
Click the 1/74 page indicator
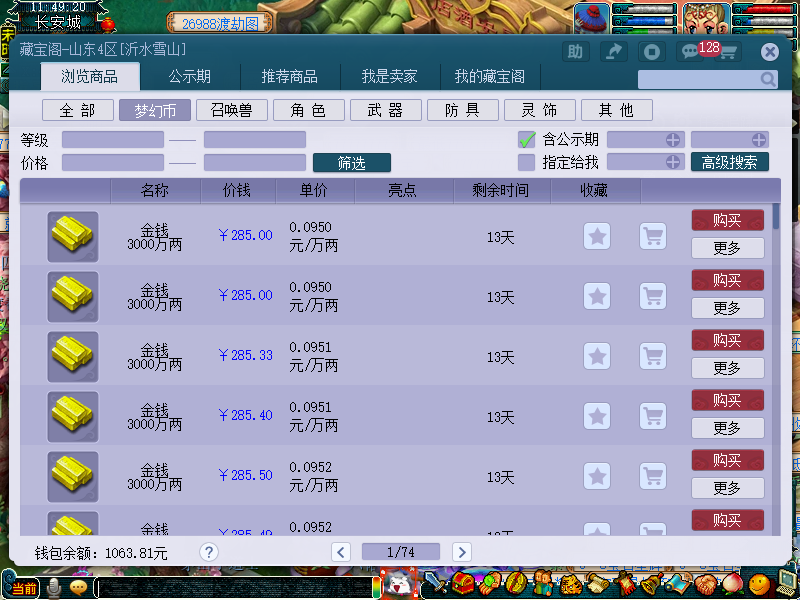coord(401,552)
